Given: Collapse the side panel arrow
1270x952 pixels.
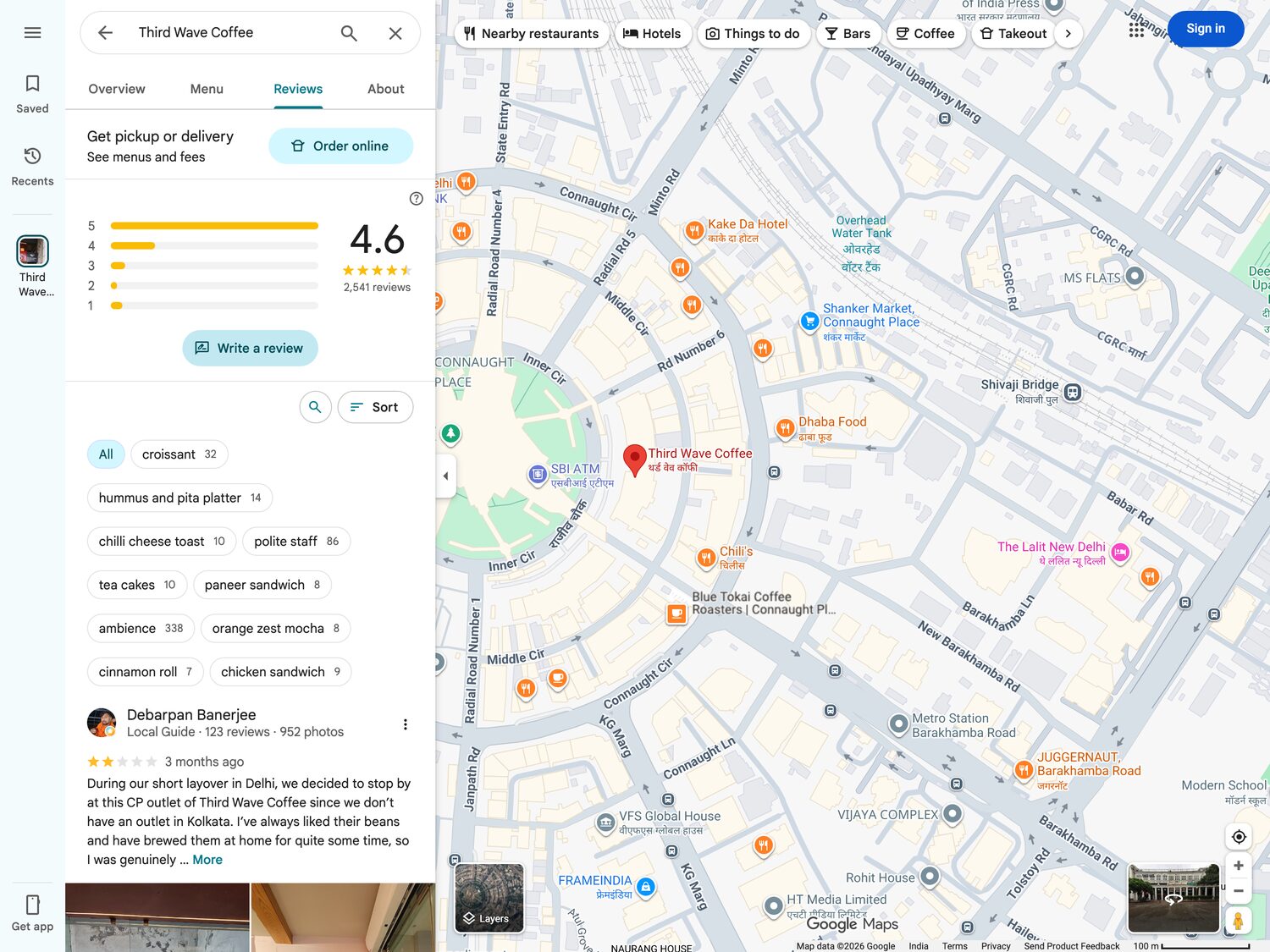Looking at the screenshot, I should (446, 476).
